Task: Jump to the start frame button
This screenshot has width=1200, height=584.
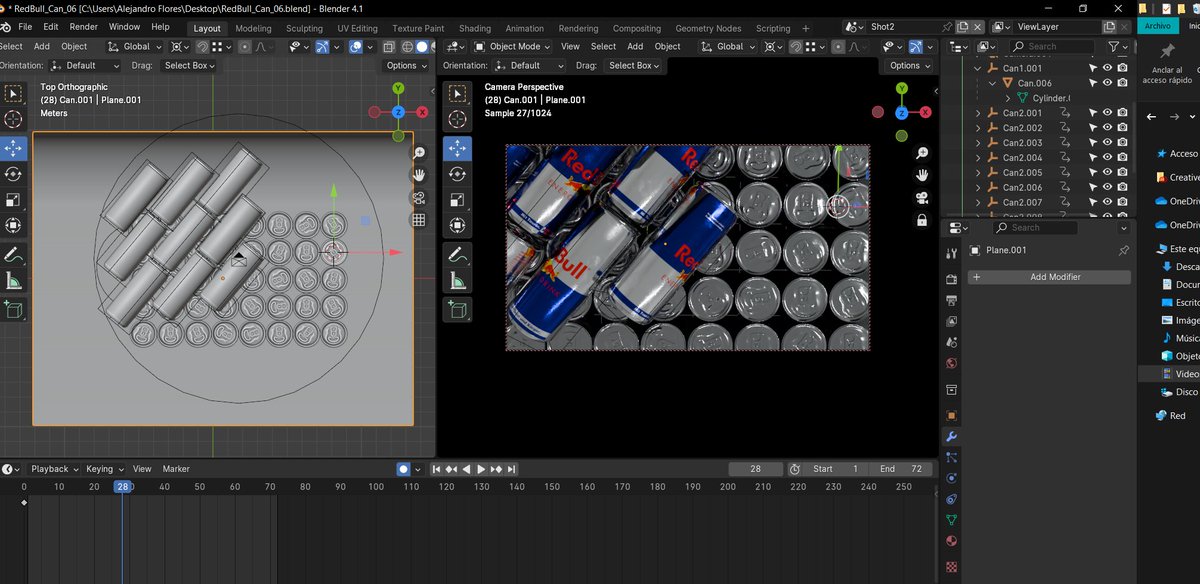Action: (x=436, y=468)
